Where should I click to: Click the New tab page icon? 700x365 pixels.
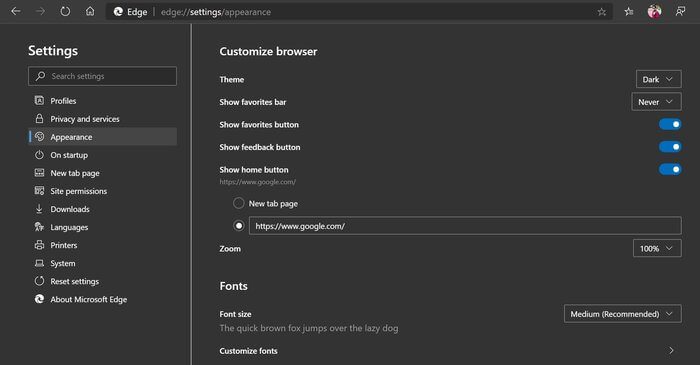pyautogui.click(x=39, y=173)
